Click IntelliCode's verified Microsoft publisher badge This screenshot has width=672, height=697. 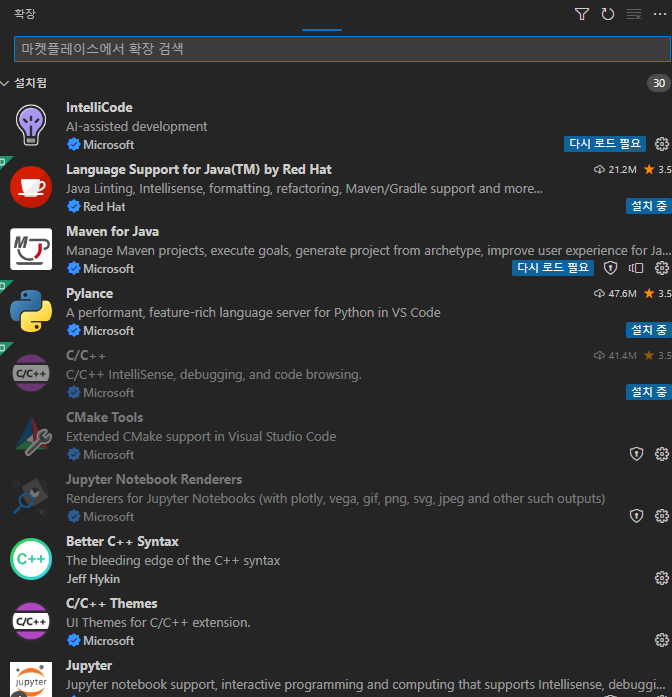[73, 144]
